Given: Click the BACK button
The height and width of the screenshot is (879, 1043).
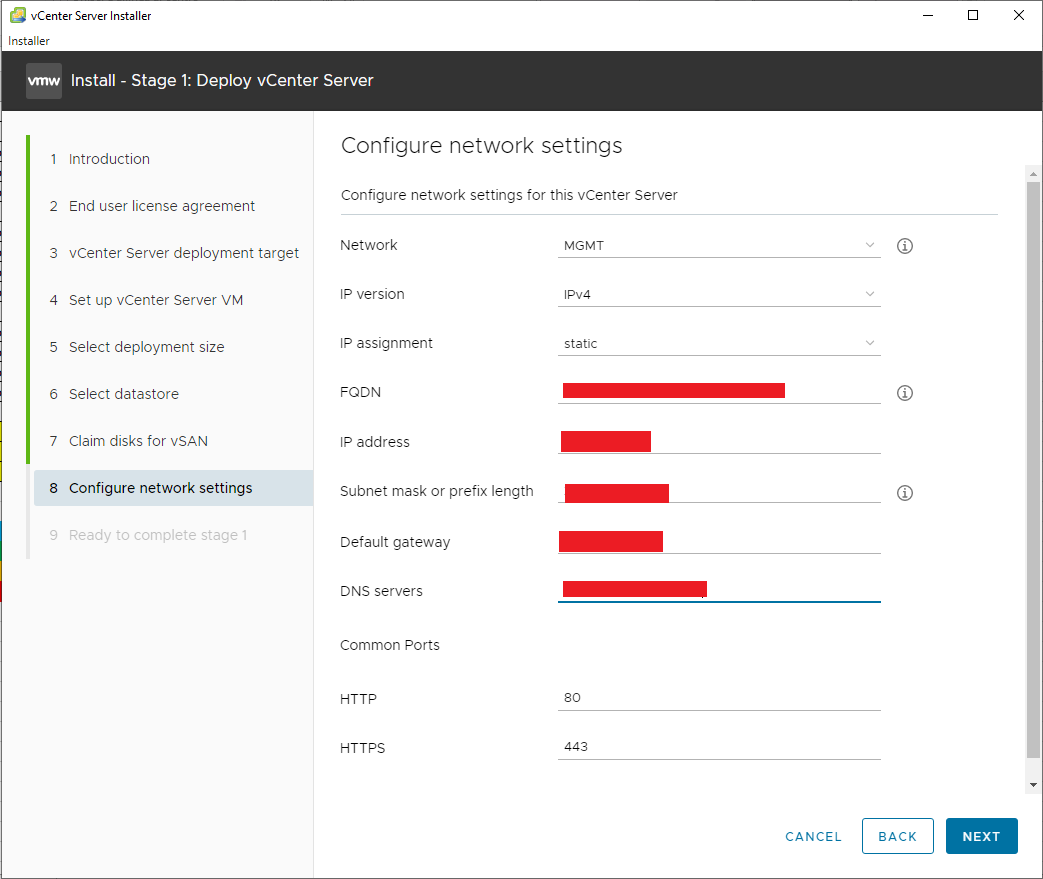Looking at the screenshot, I should click(x=897, y=836).
